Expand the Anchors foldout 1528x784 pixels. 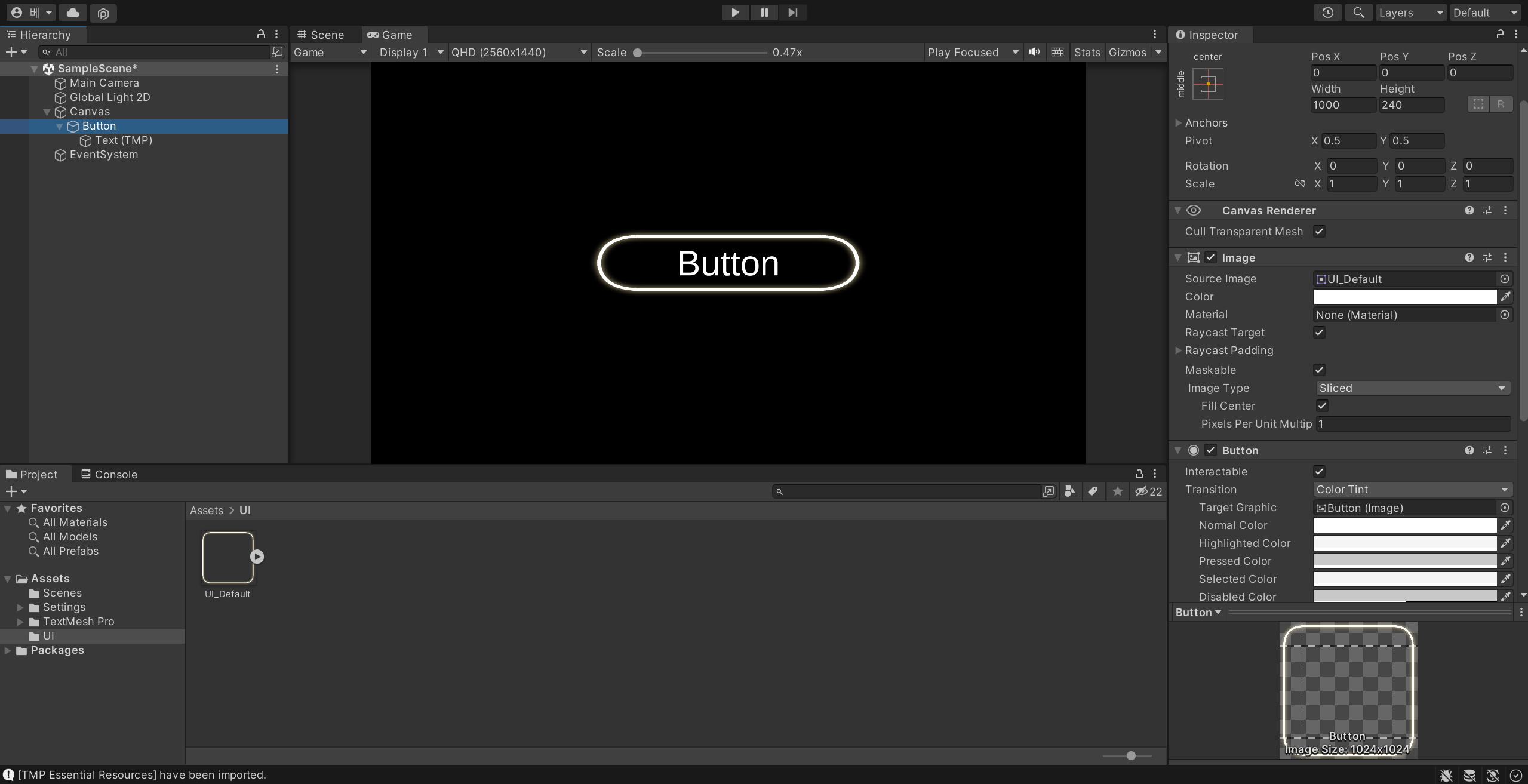click(1178, 123)
